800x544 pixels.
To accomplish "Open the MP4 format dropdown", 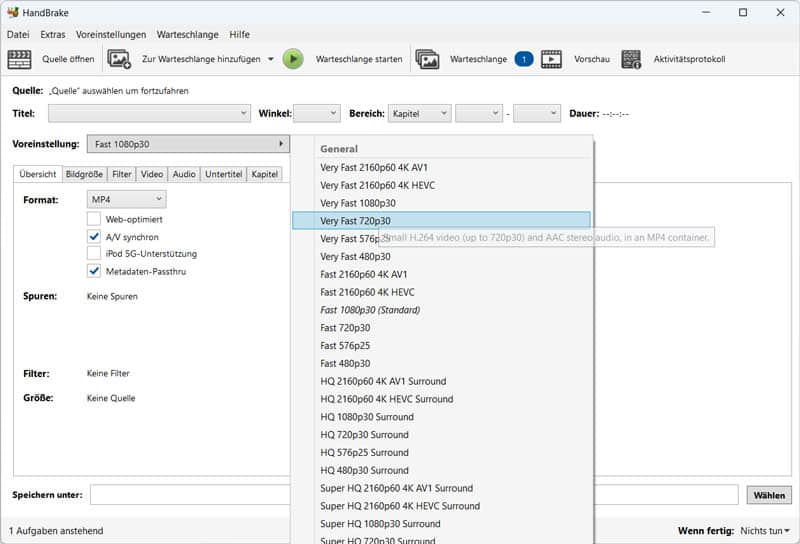I will pyautogui.click(x=126, y=200).
